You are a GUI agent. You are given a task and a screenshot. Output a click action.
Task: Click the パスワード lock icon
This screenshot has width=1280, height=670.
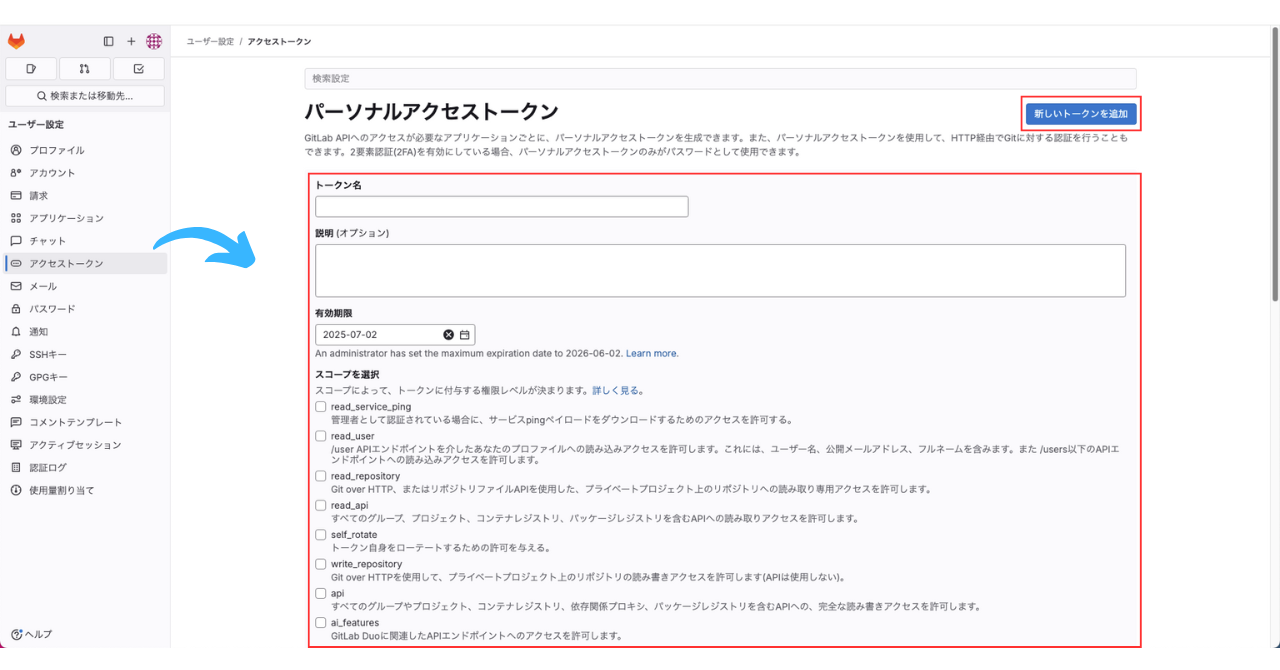pyautogui.click(x=16, y=309)
